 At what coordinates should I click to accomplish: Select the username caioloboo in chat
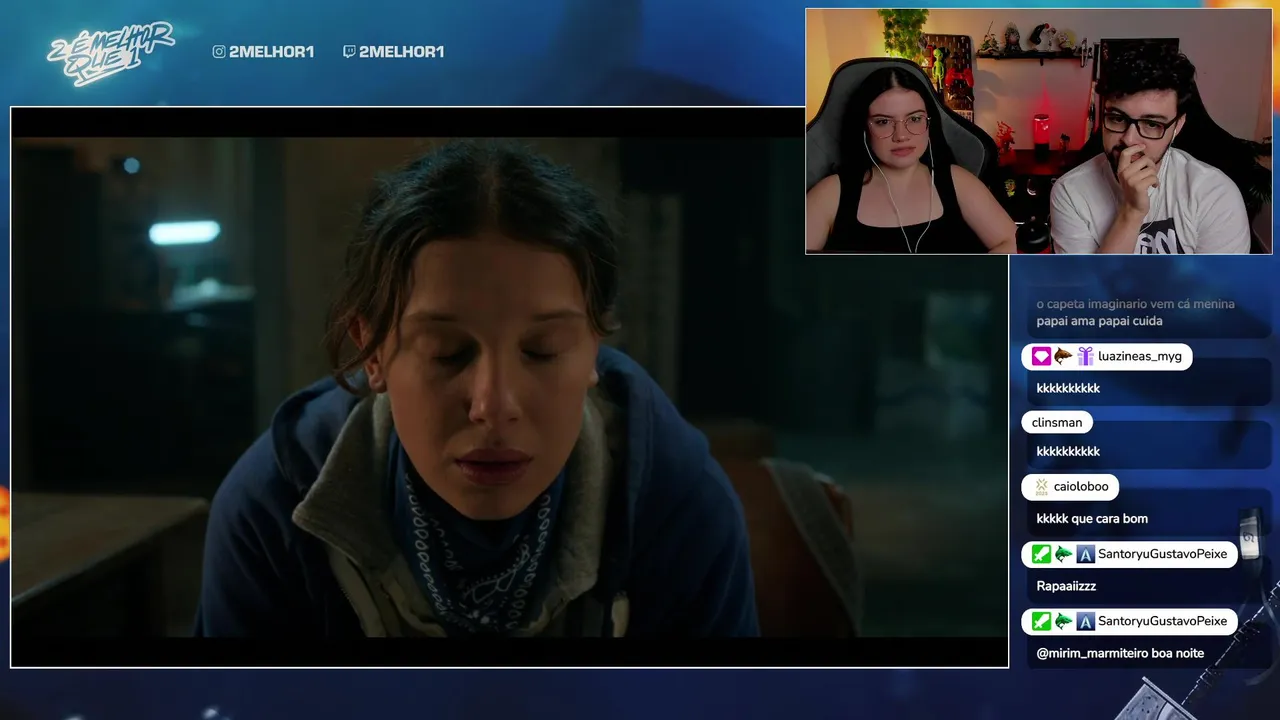click(1081, 486)
